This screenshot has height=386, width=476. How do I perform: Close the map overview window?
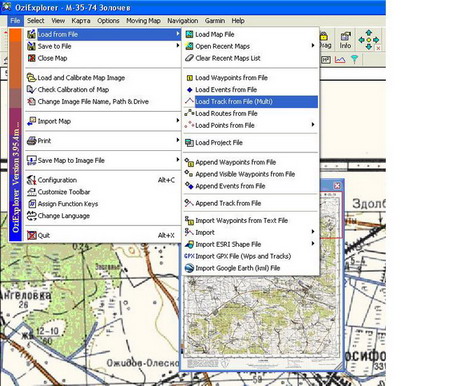(x=337, y=186)
